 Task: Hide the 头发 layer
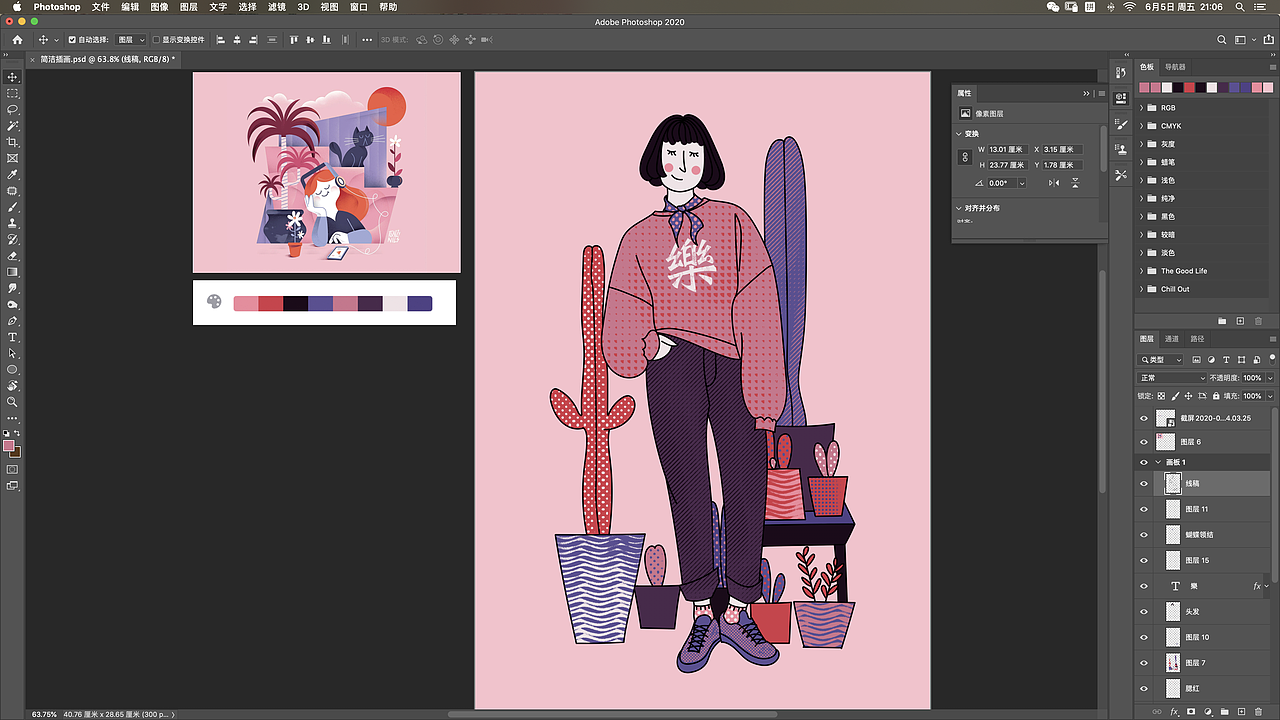[x=1144, y=611]
